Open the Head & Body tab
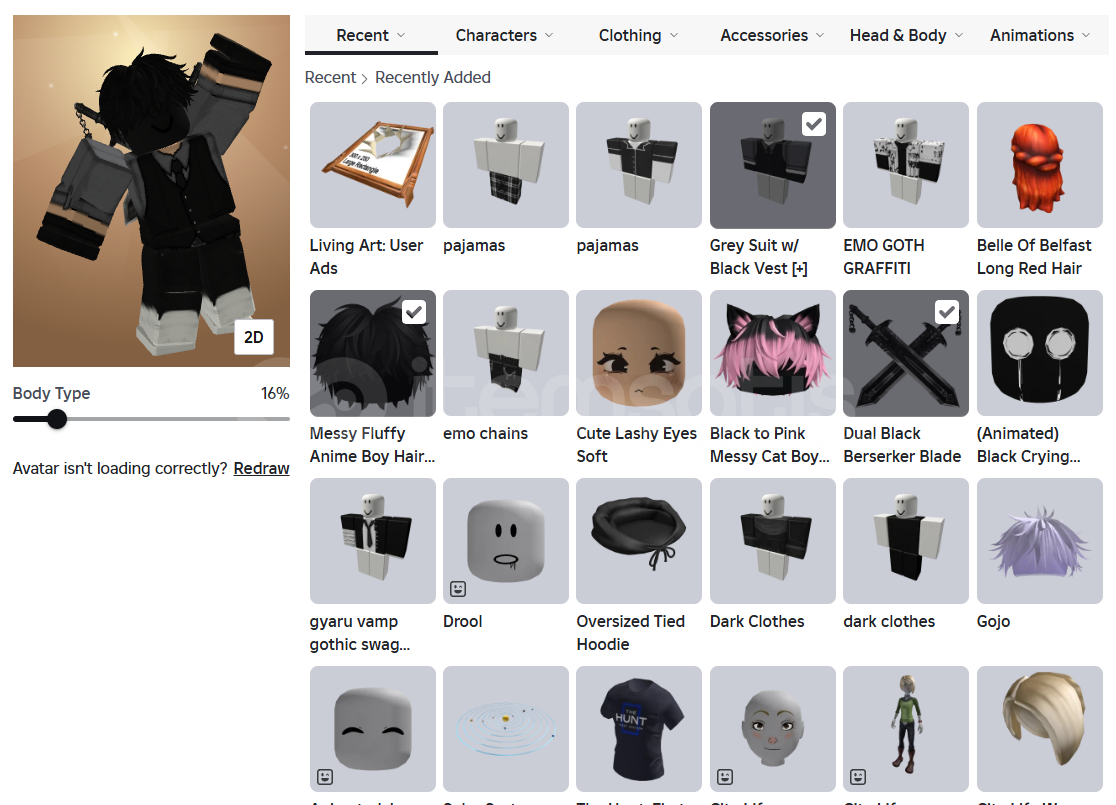 (905, 35)
